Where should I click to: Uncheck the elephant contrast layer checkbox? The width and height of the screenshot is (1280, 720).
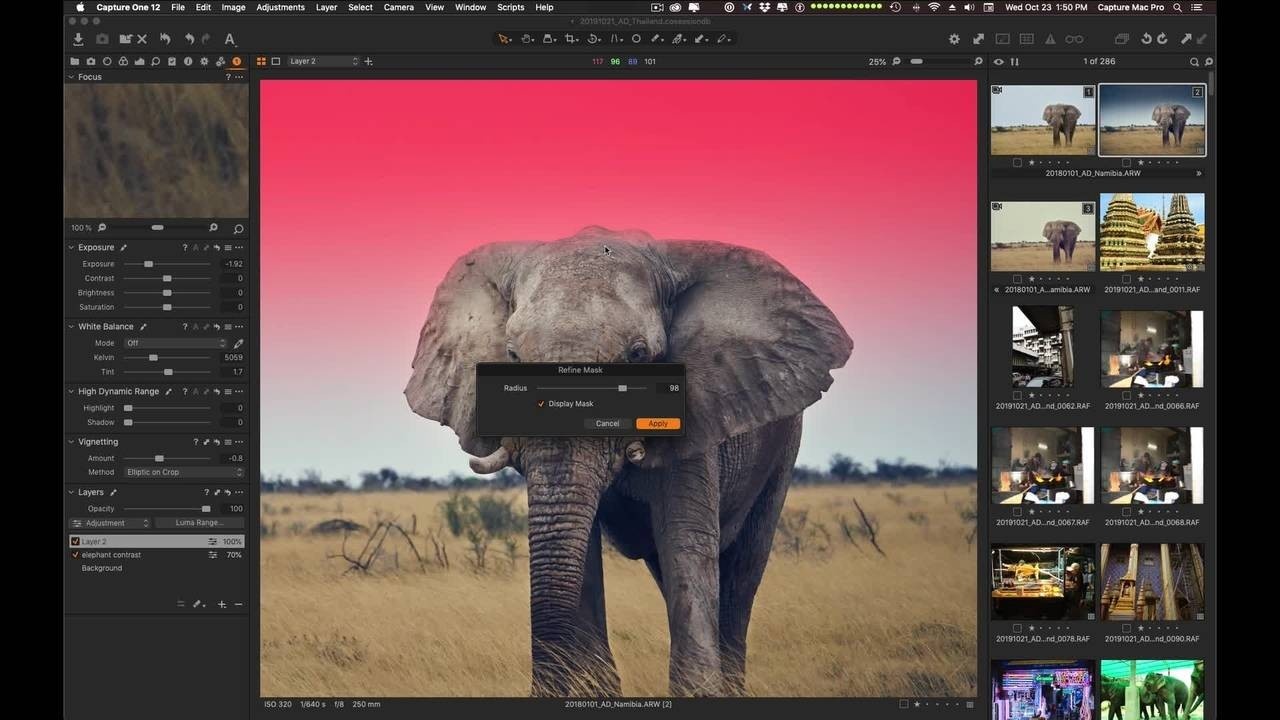(75, 555)
